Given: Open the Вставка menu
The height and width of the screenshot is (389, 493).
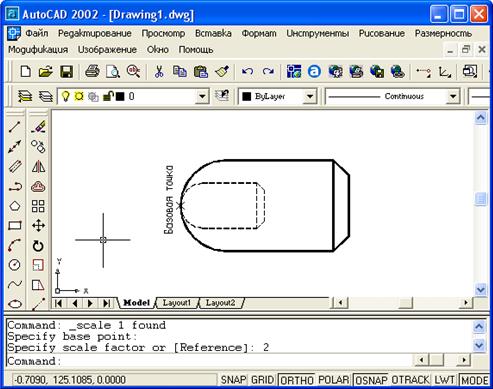Looking at the screenshot, I should (213, 33).
